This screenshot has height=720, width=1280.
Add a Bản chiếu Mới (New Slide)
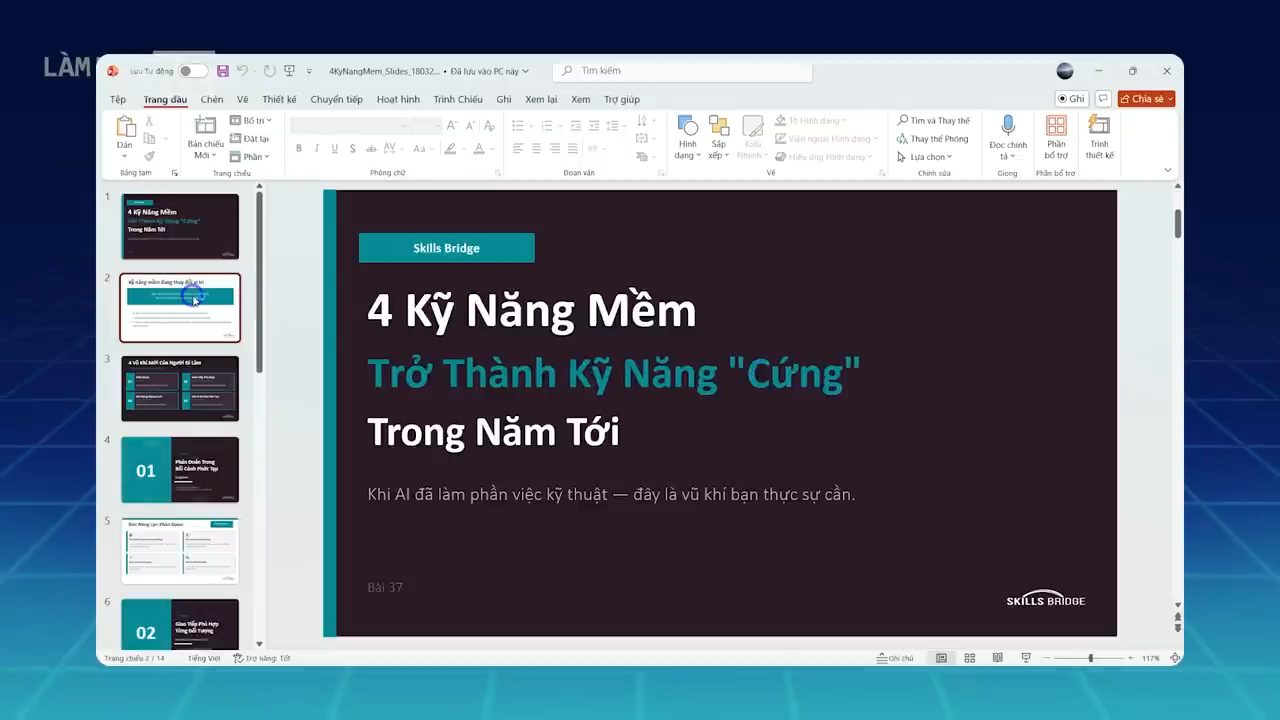(205, 138)
